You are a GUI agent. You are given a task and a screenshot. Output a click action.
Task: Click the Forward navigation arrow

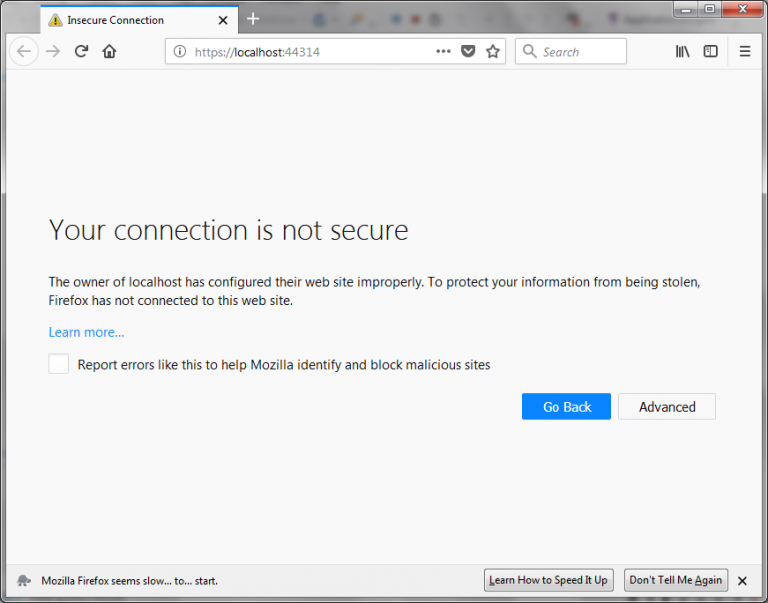[53, 52]
